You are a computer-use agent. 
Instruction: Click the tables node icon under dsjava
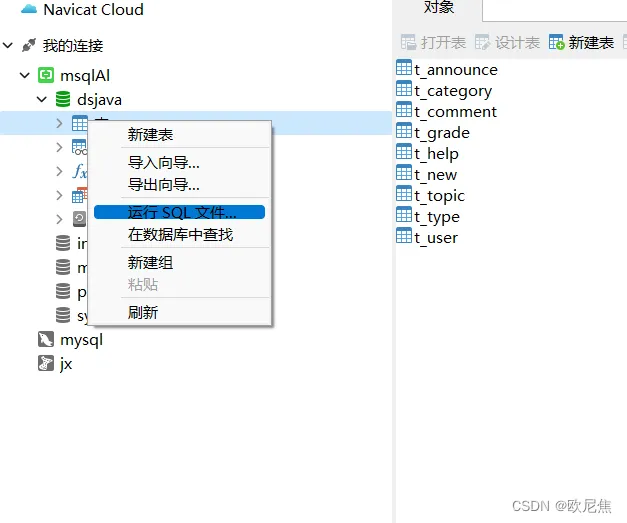[80, 123]
